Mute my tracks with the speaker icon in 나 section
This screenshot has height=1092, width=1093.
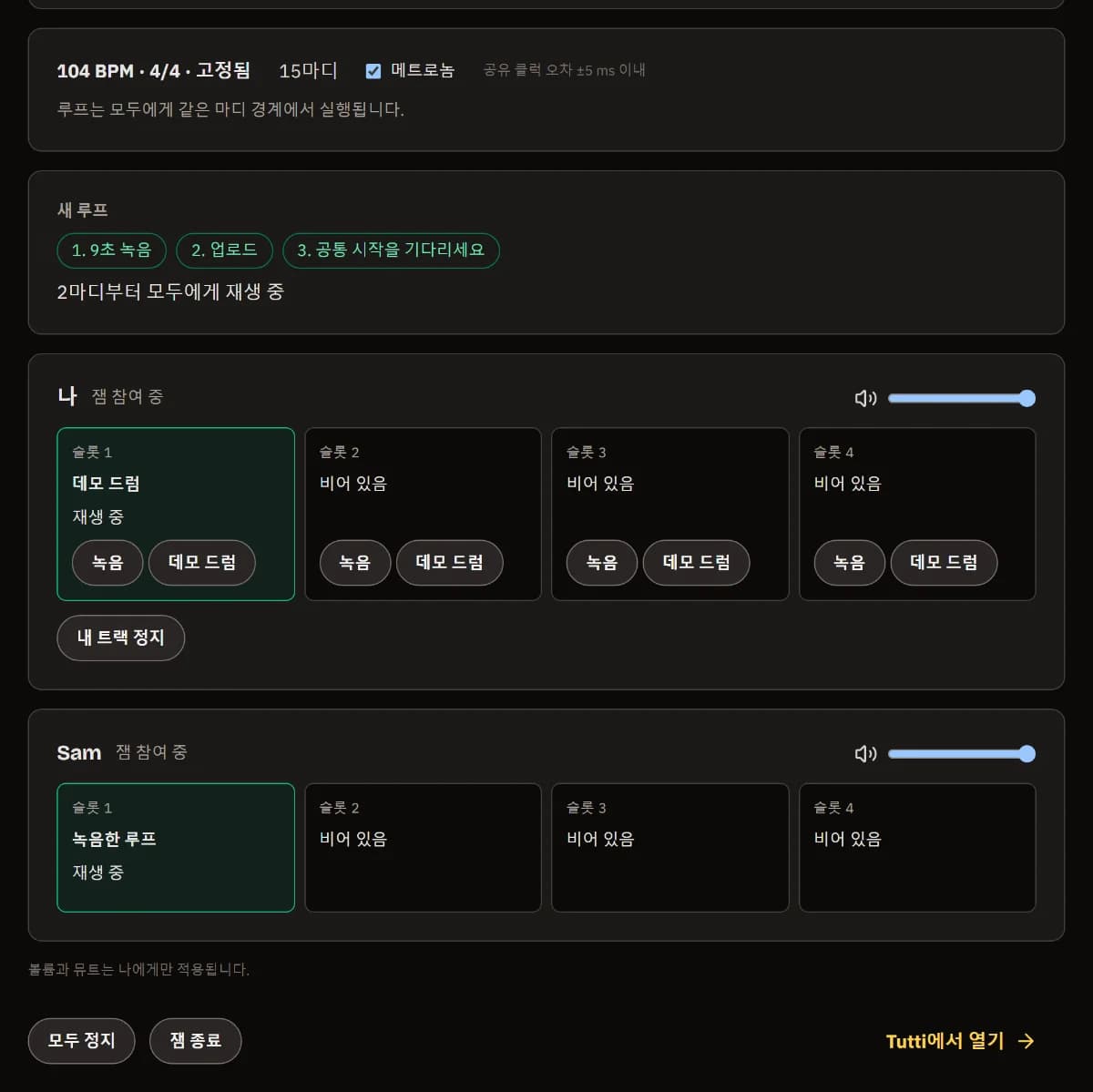pyautogui.click(x=865, y=398)
